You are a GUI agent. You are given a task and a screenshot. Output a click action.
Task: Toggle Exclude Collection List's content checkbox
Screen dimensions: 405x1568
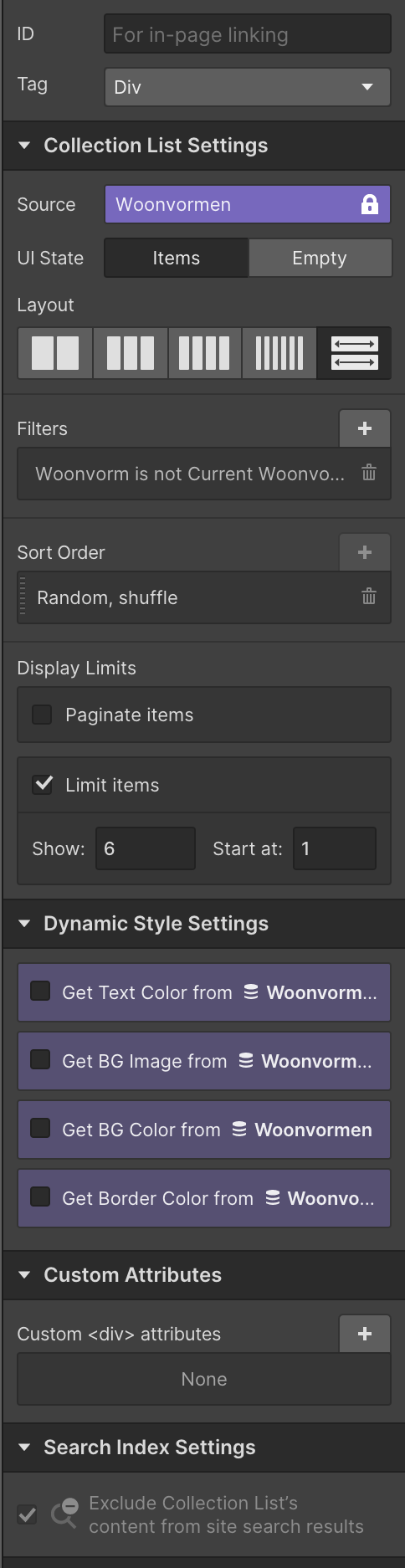(x=28, y=1514)
